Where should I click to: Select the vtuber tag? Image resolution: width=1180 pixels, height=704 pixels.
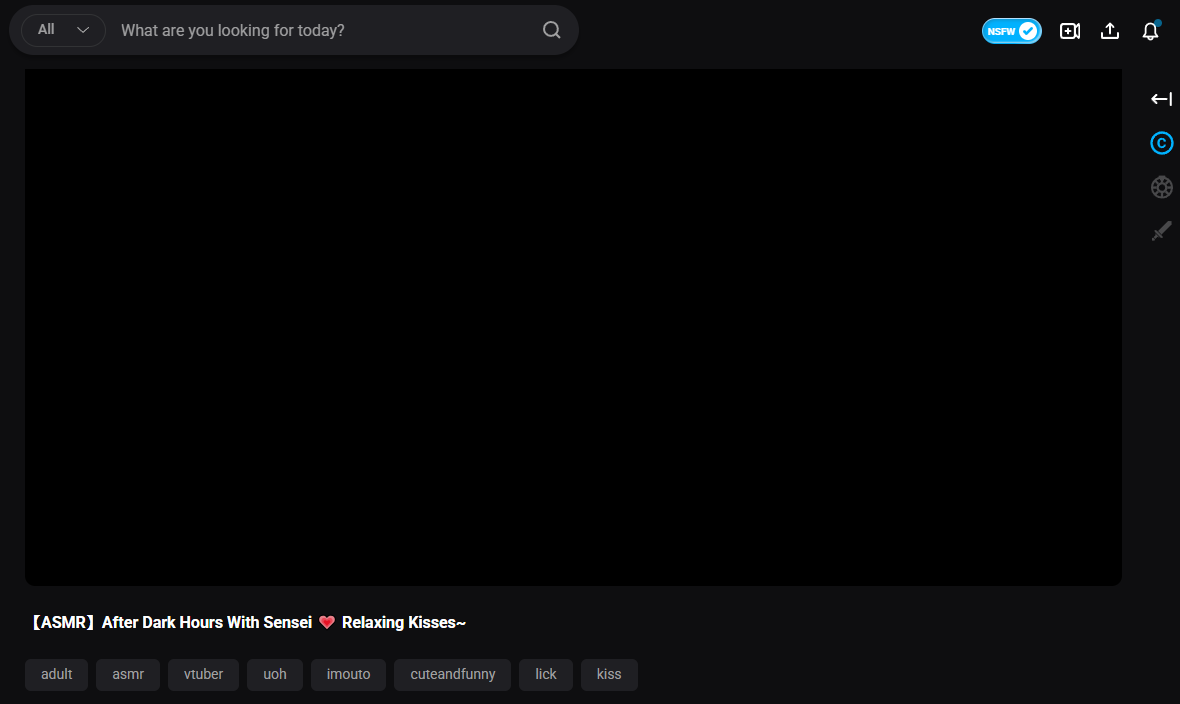[x=203, y=675]
